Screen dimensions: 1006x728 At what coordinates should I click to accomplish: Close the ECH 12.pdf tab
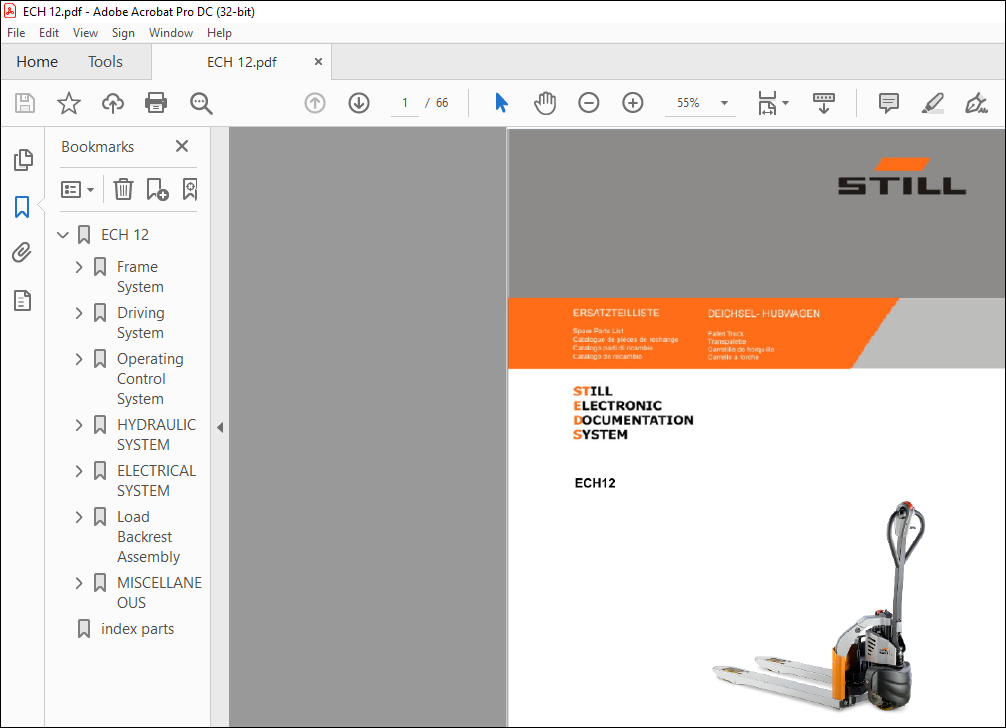[x=318, y=62]
